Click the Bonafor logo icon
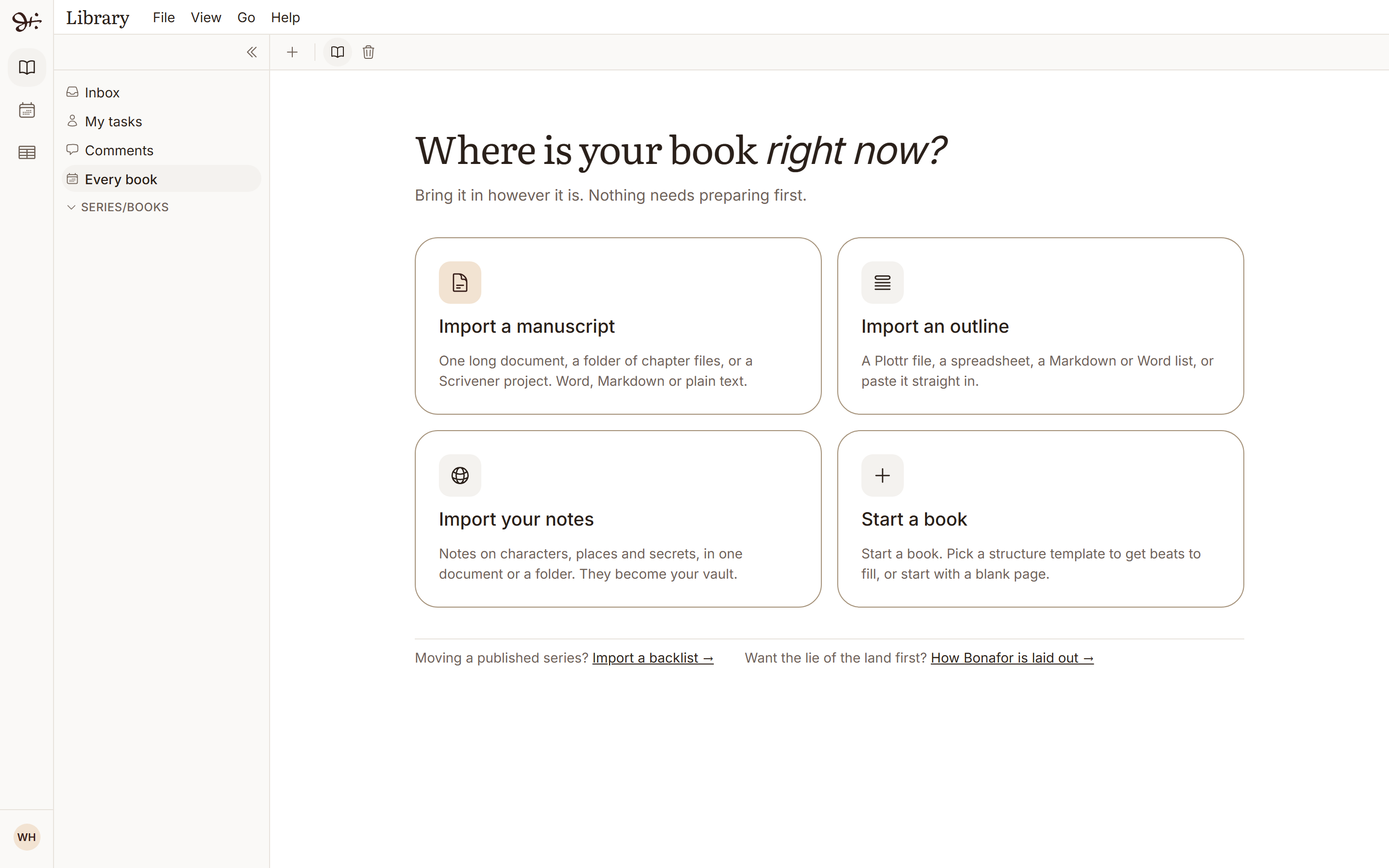This screenshot has height=868, width=1389. (27, 21)
